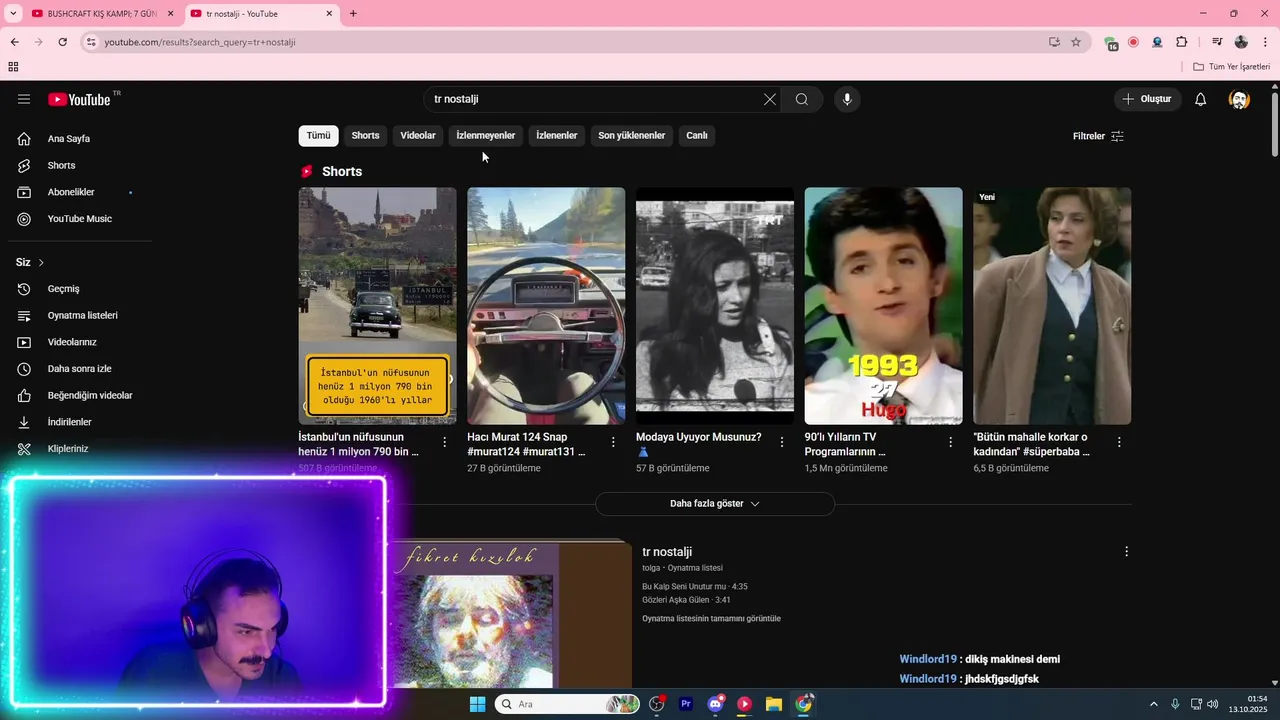Open options for Modaya Uyuyor Musunuz short
The image size is (1280, 720).
tap(782, 442)
